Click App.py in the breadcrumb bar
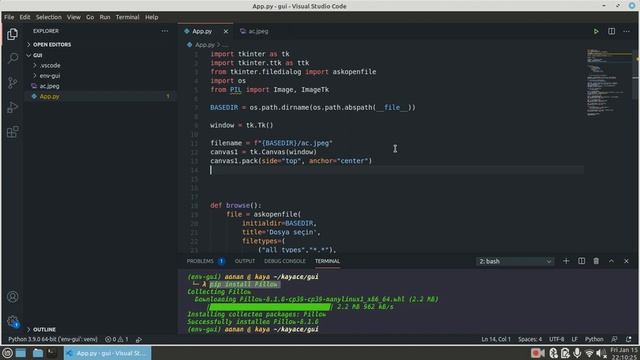This screenshot has width=640, height=360. click(204, 45)
